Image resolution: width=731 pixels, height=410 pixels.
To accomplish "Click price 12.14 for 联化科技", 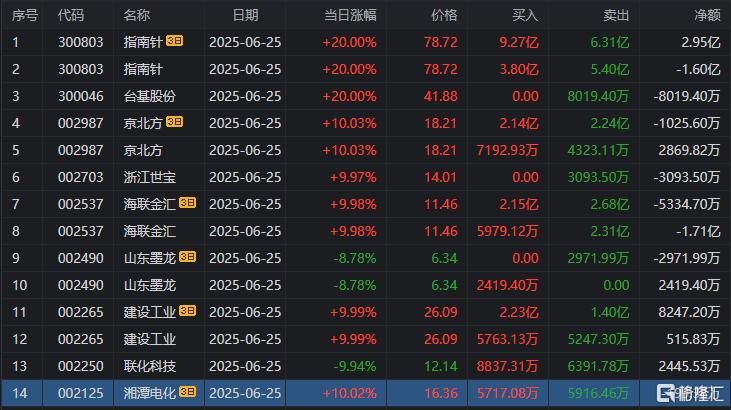I will coord(441,367).
